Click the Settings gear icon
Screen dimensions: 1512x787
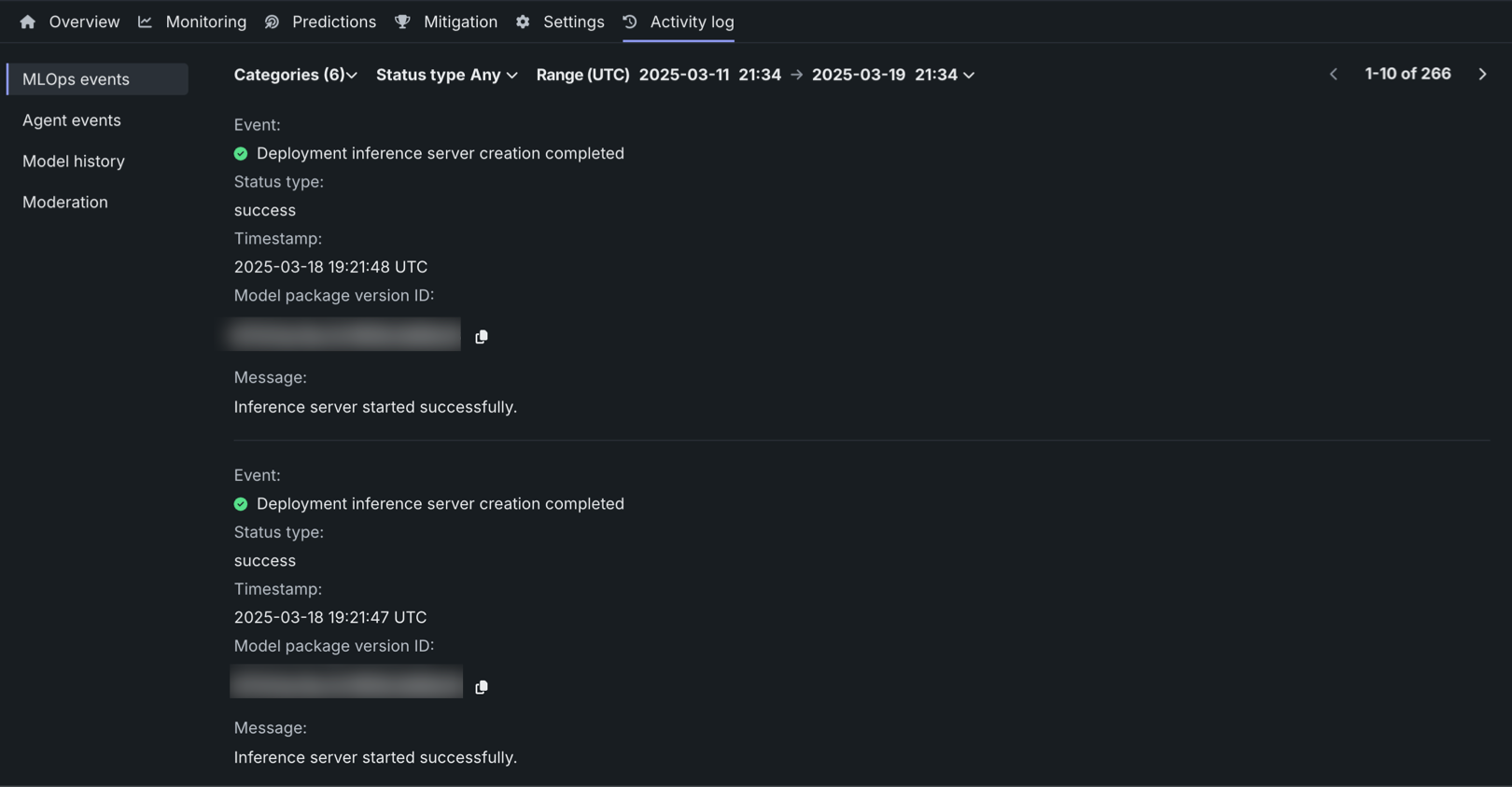tap(523, 21)
